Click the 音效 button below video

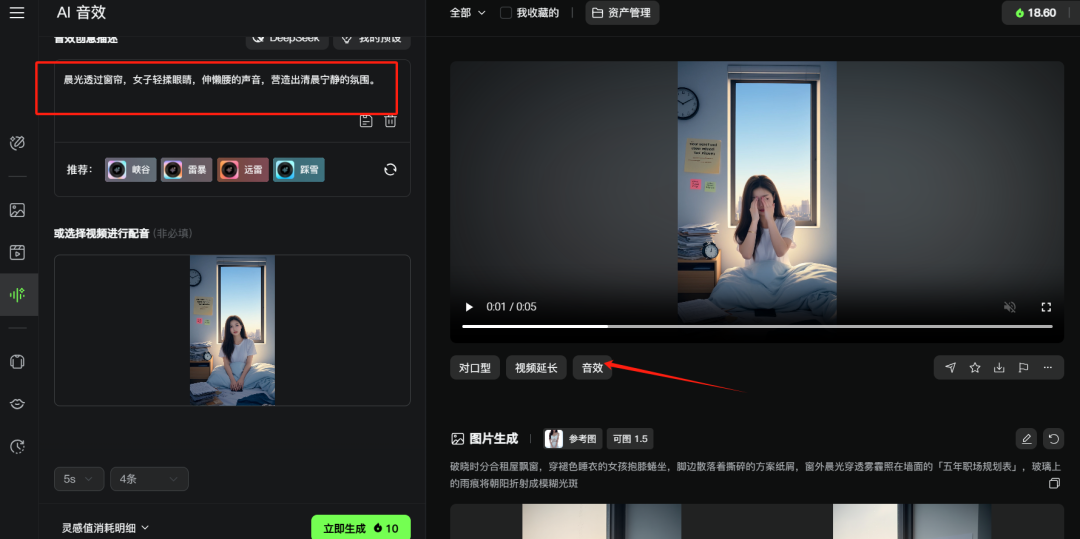592,368
